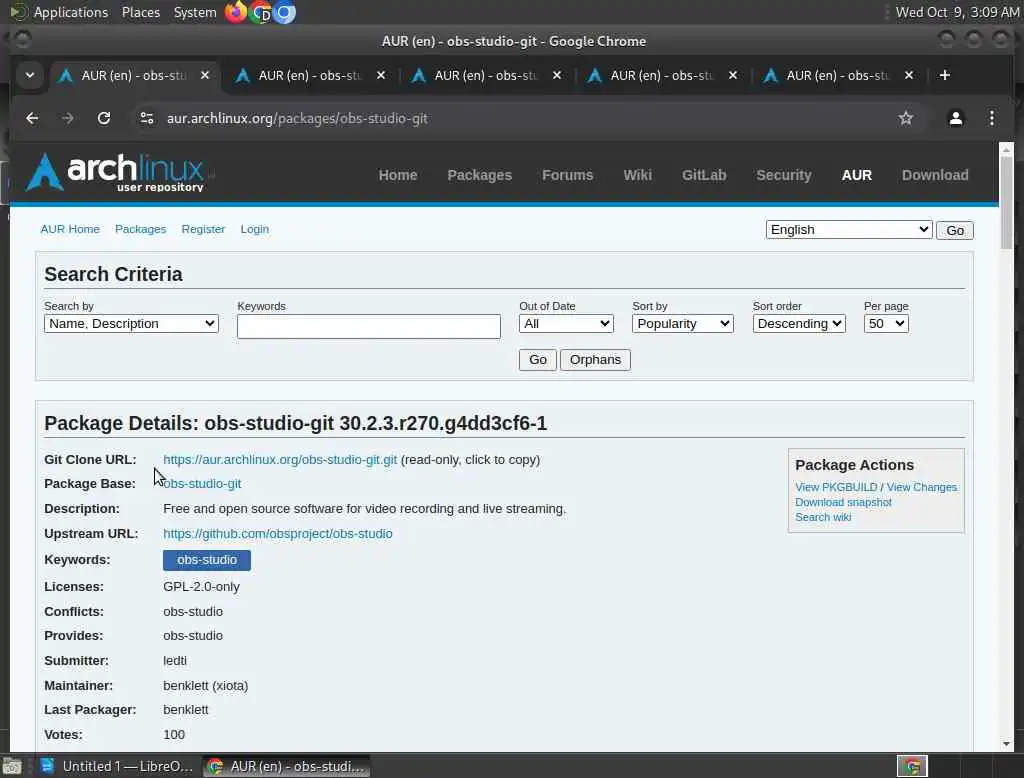Viewport: 1024px width, 778px height.
Task: Open Search wiki link
Action: (x=823, y=517)
